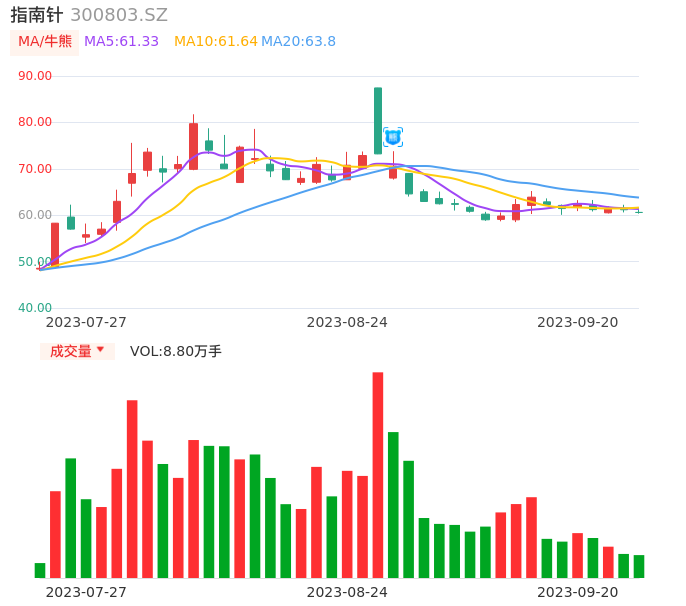Click the tall green candlestick near 88
Image resolution: width=686 pixels, height=606 pixels.
(378, 121)
